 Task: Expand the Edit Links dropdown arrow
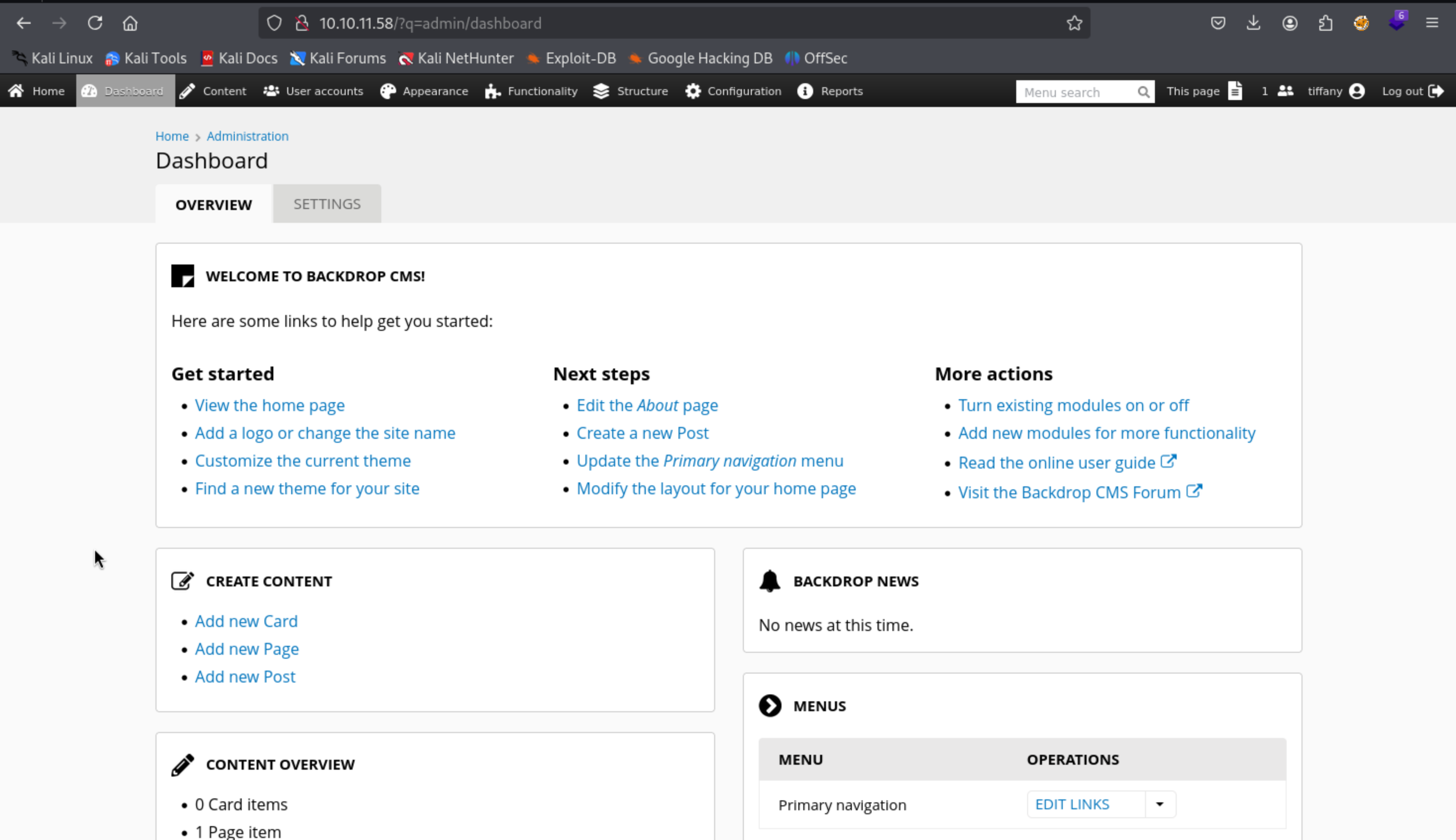coord(1159,804)
